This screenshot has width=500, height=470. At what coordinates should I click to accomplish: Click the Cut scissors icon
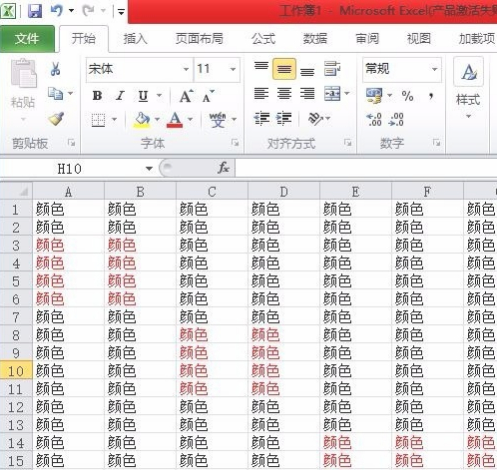click(55, 69)
